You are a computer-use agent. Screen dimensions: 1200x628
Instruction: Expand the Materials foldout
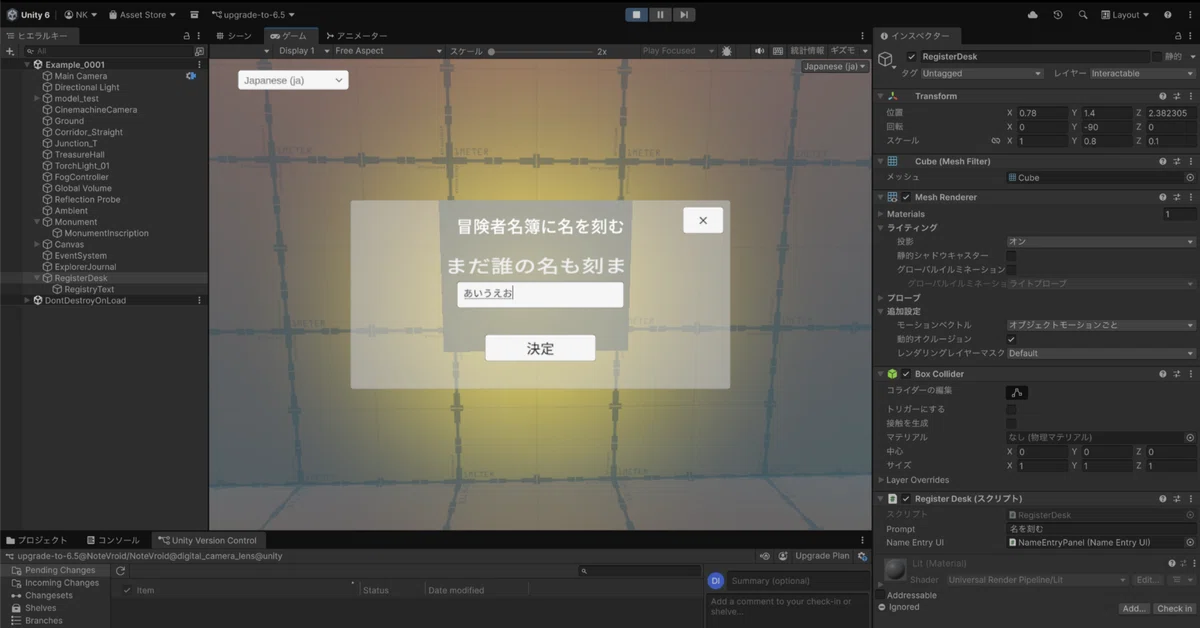pyautogui.click(x=881, y=214)
